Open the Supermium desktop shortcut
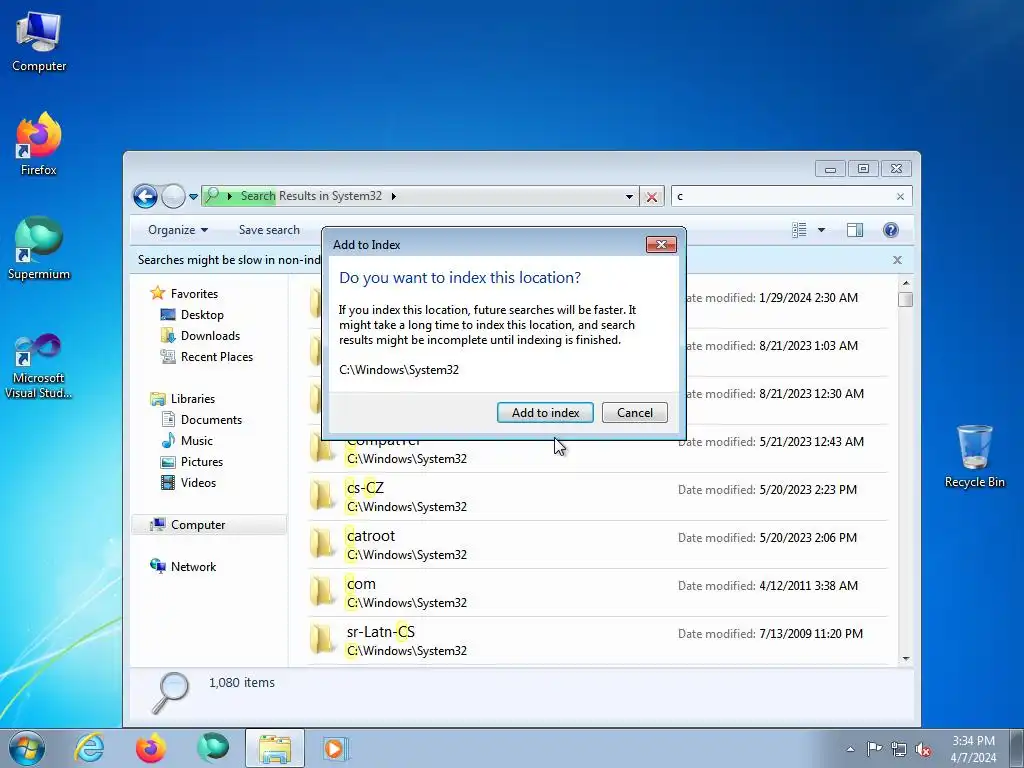The height and width of the screenshot is (768, 1024). [x=39, y=249]
